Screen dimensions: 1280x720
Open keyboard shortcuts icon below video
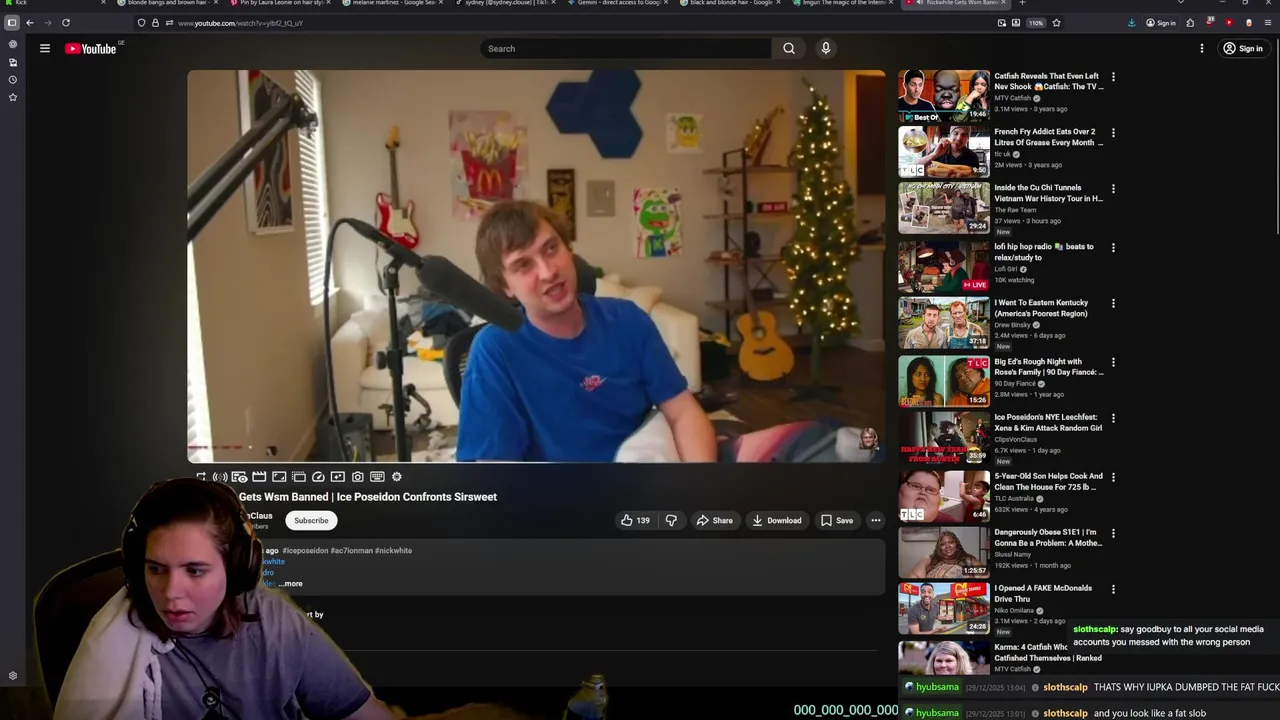377,477
